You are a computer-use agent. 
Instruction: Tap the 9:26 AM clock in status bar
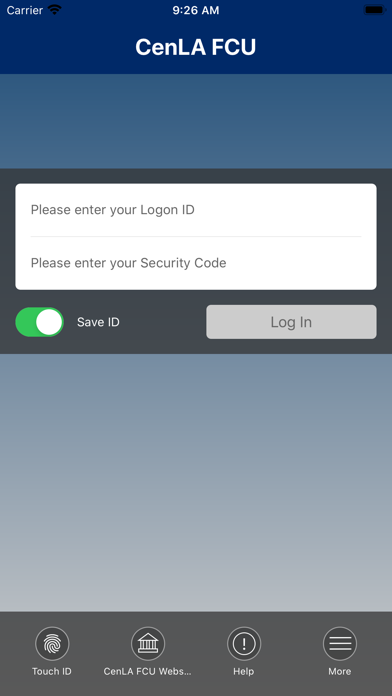pos(196,11)
